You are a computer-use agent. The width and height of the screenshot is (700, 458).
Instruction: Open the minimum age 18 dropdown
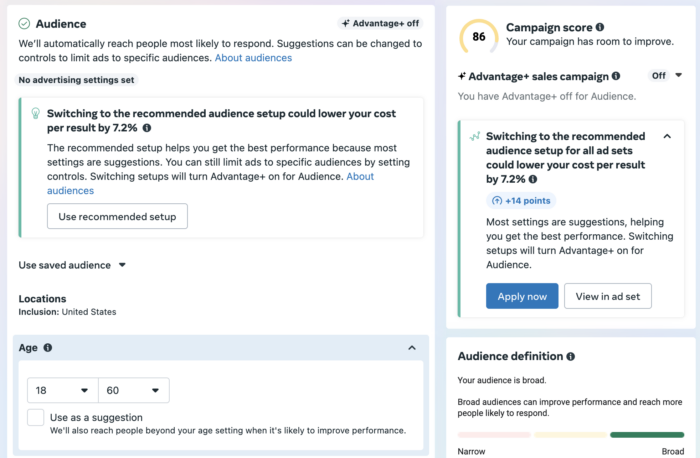pyautogui.click(x=62, y=391)
